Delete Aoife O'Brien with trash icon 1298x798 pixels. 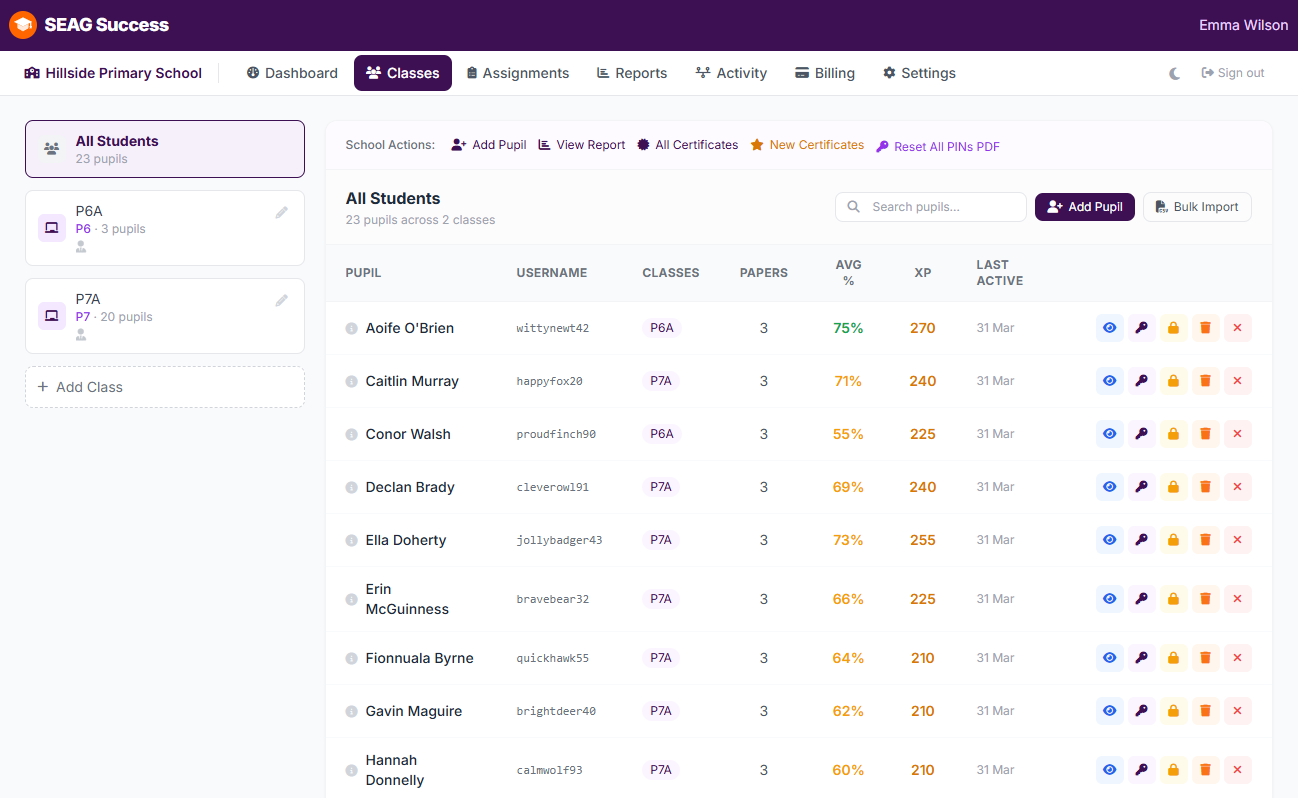(1206, 328)
